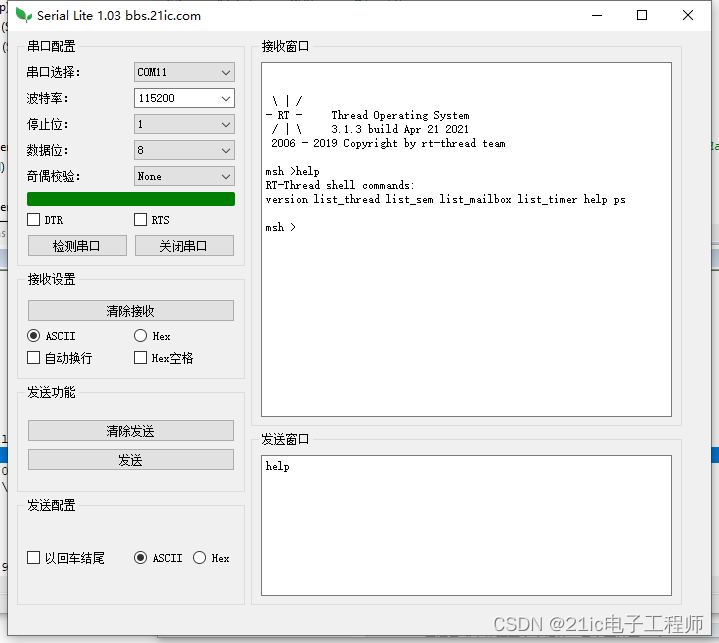
Task: Open the 串口选择 COM11 dropdown
Action: (184, 72)
